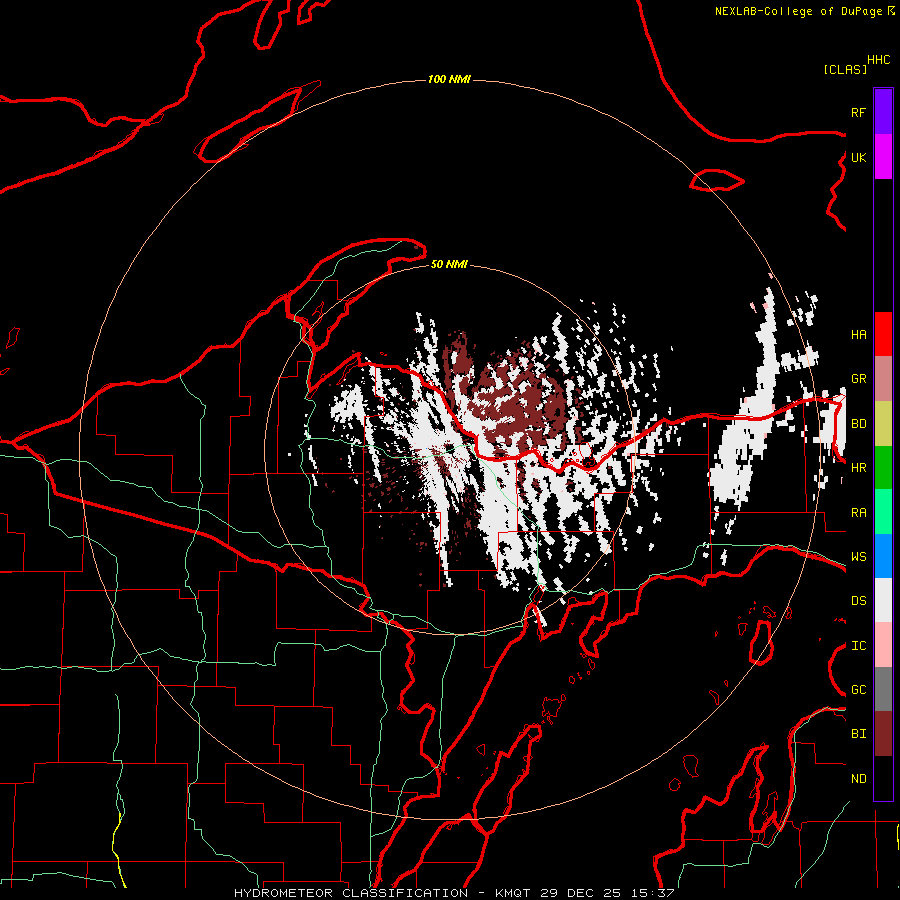Click the BD legend label
The width and height of the screenshot is (900, 900).
[858, 424]
